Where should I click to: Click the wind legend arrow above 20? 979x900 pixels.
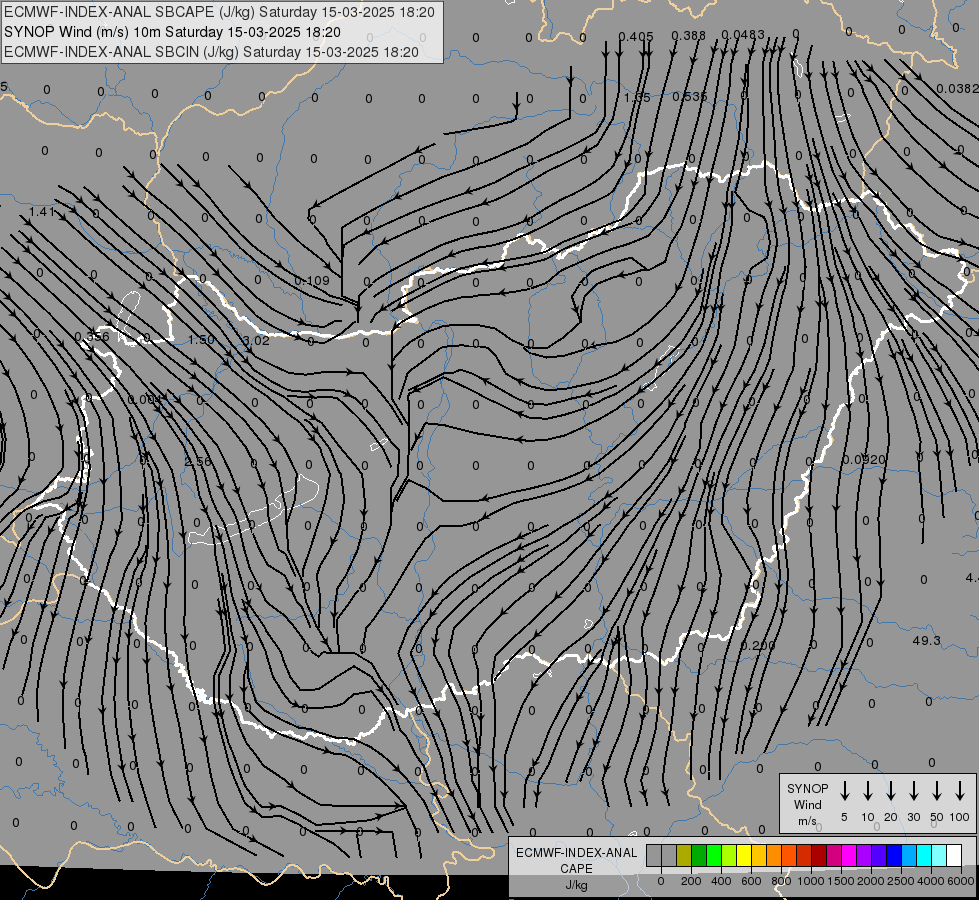pos(890,791)
